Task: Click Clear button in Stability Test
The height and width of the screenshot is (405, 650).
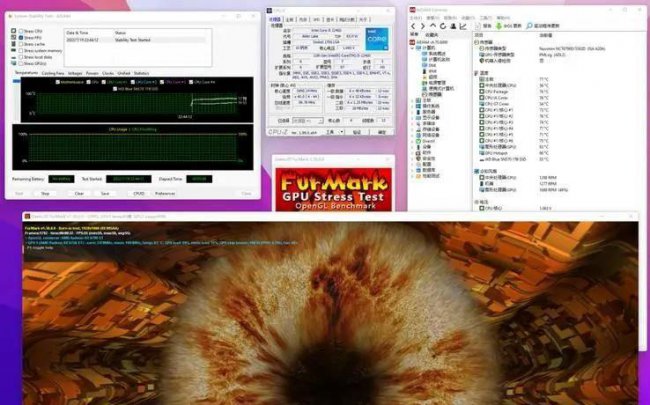Action: pyautogui.click(x=79, y=194)
